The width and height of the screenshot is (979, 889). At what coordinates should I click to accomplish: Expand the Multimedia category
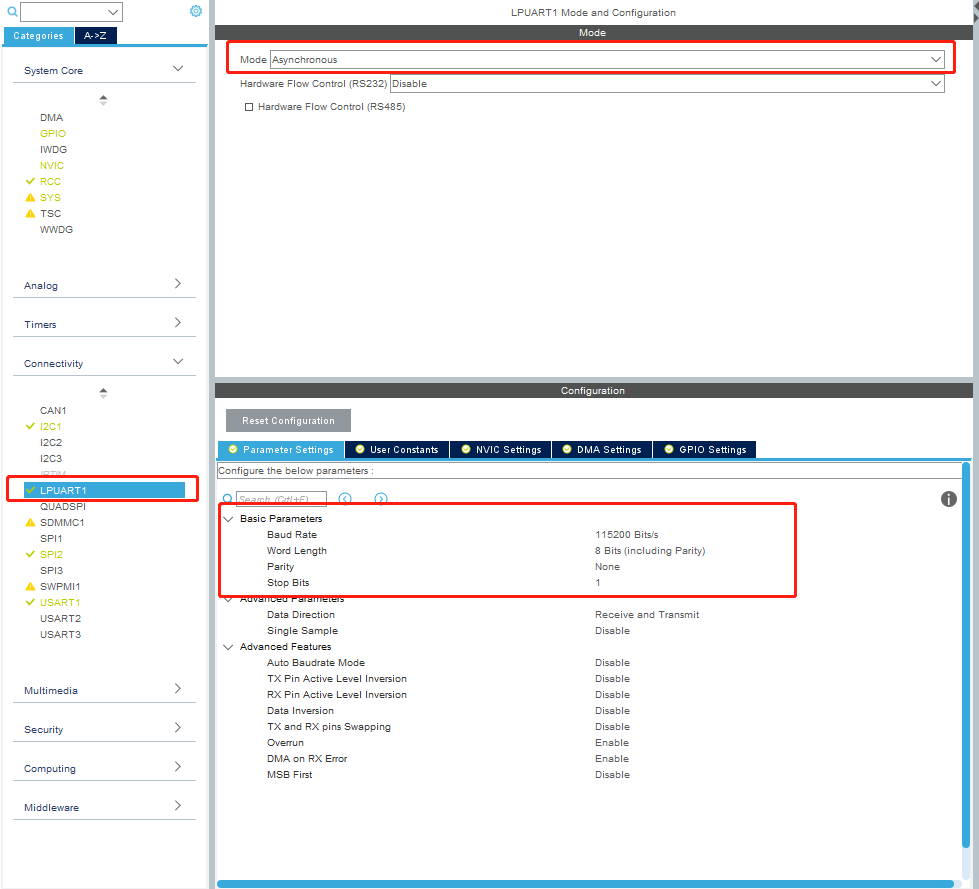click(x=178, y=689)
